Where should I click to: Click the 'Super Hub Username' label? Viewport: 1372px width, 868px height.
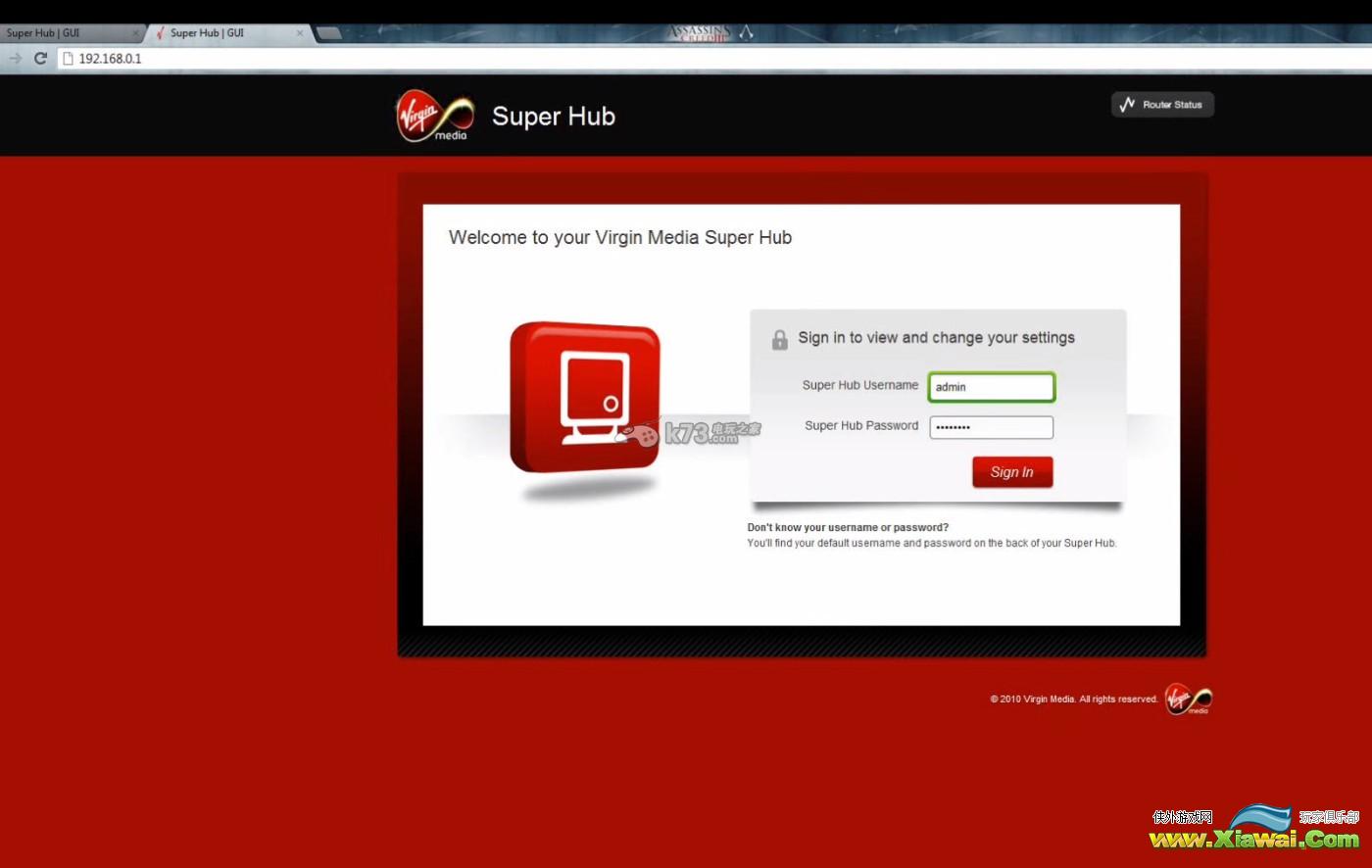pos(860,385)
